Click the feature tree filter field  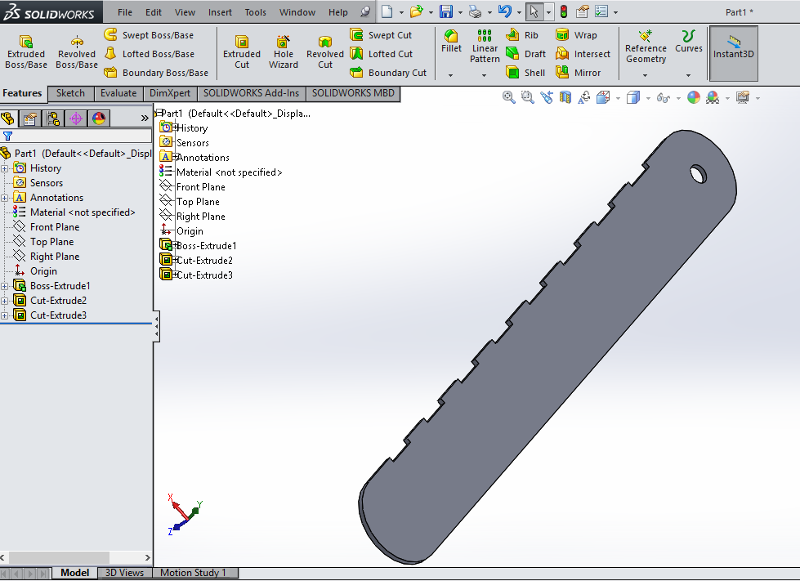tap(77, 136)
